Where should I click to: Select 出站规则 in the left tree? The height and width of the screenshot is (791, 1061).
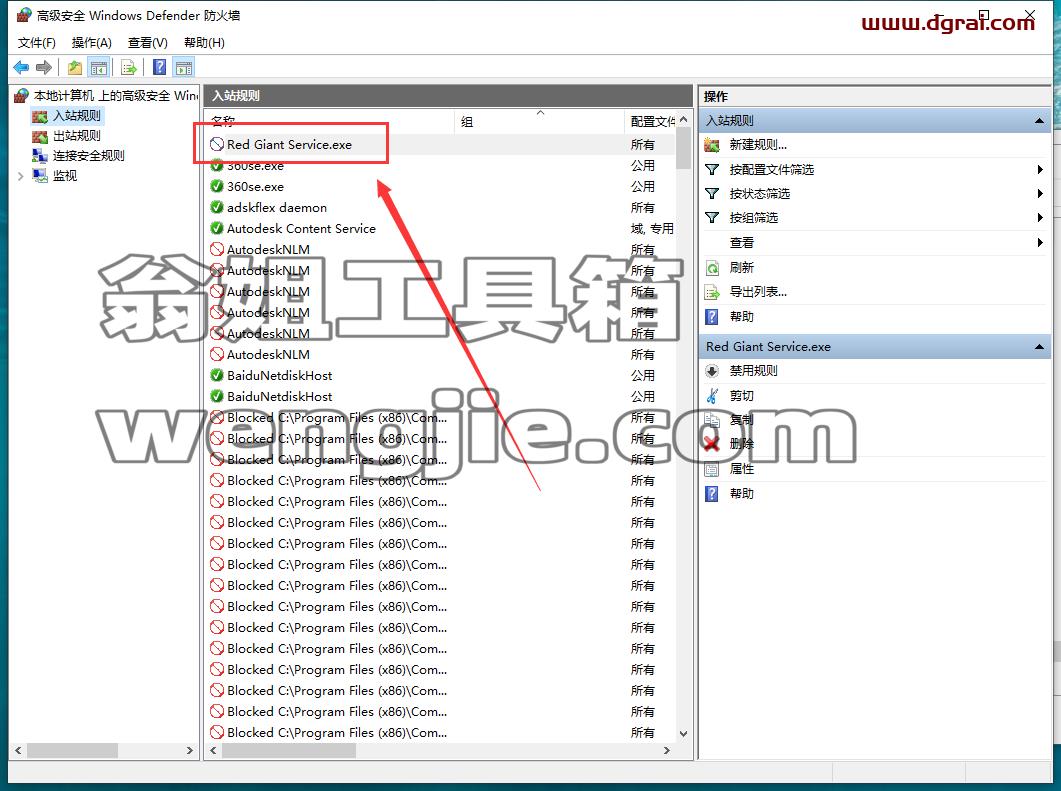click(x=76, y=136)
